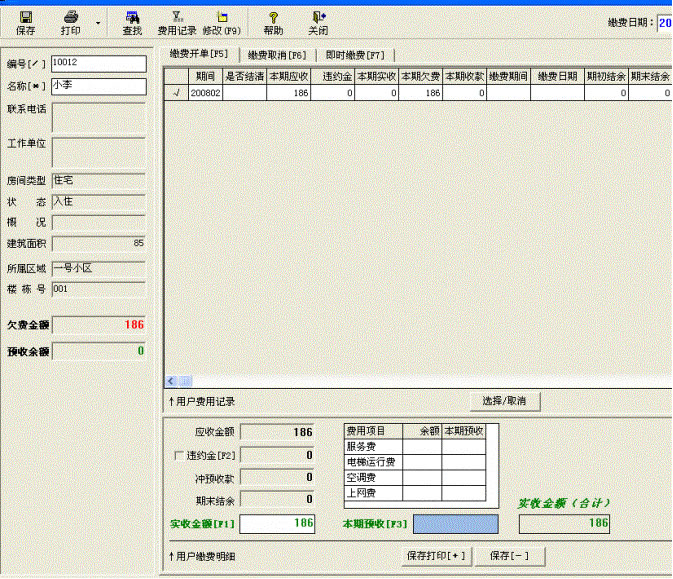The image size is (673, 579).
Task: Click the 欠费金额 field showing red 186
Action: point(99,325)
